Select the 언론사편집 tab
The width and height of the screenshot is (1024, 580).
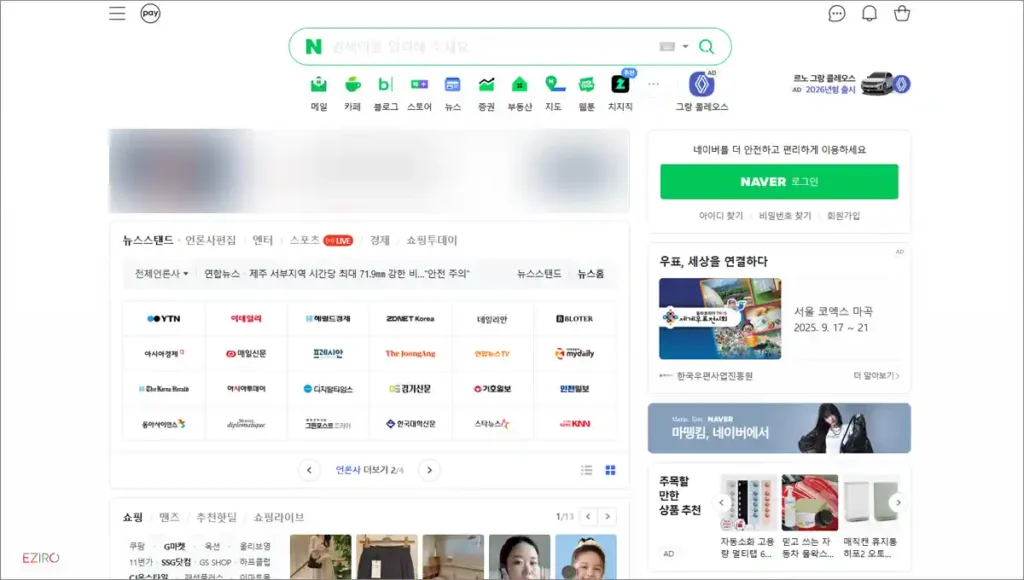pyautogui.click(x=210, y=240)
